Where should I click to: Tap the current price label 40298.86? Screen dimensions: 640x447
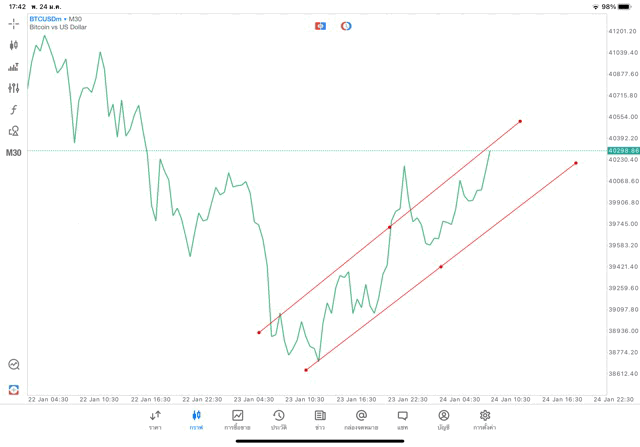pyautogui.click(x=622, y=150)
